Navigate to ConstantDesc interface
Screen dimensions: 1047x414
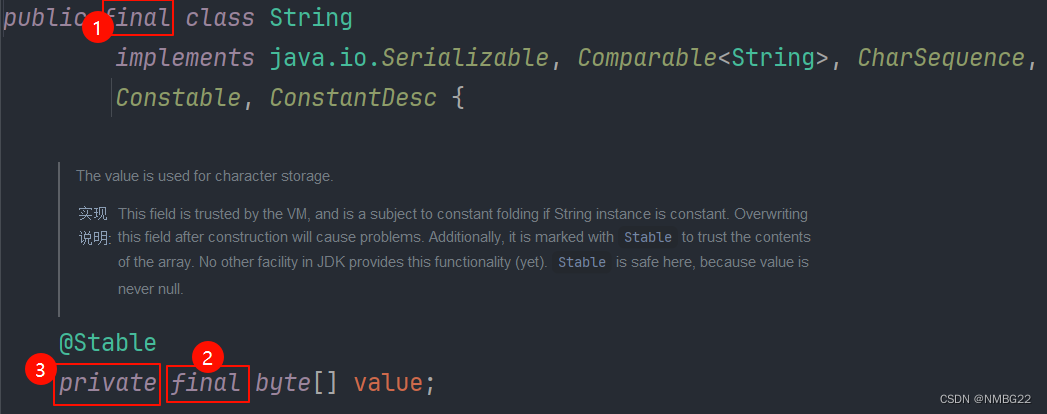[x=353, y=98]
